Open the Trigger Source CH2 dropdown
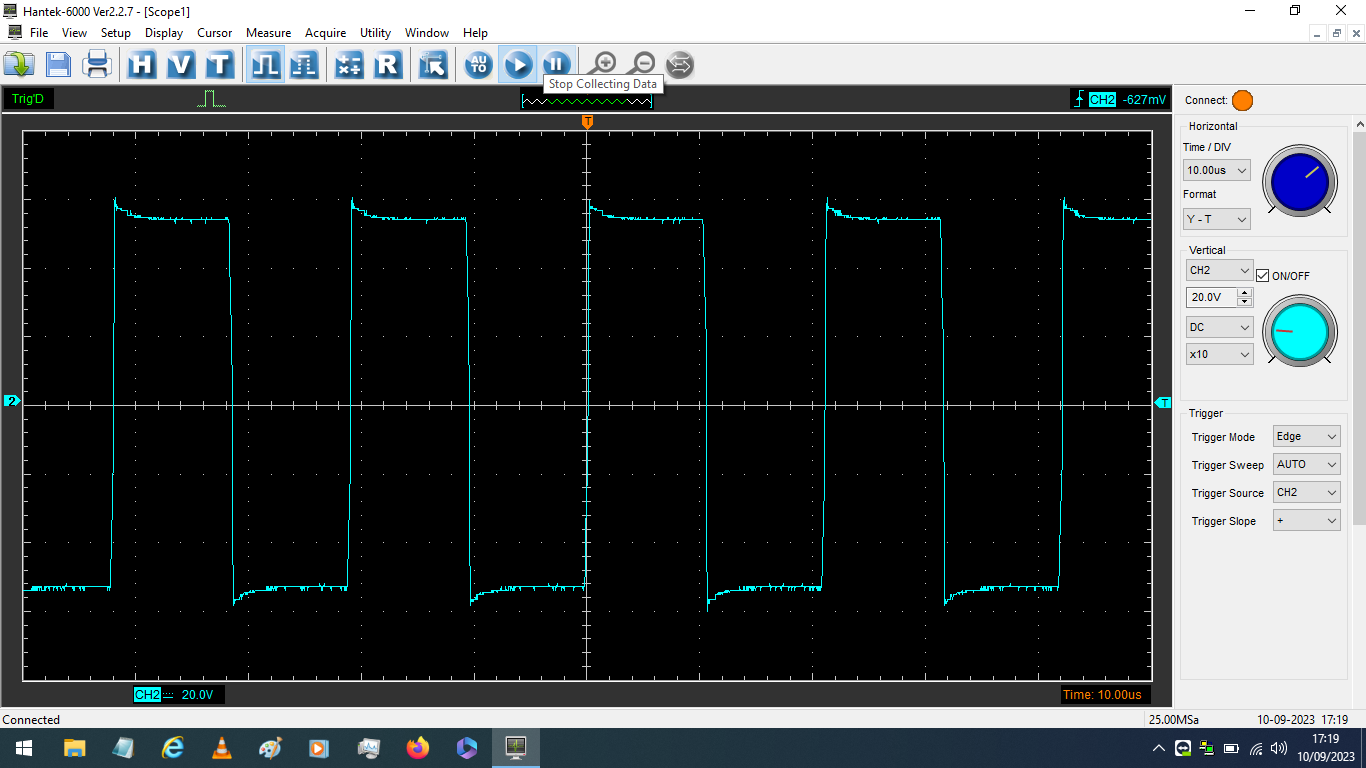Viewport: 1366px width, 768px height. [1306, 492]
